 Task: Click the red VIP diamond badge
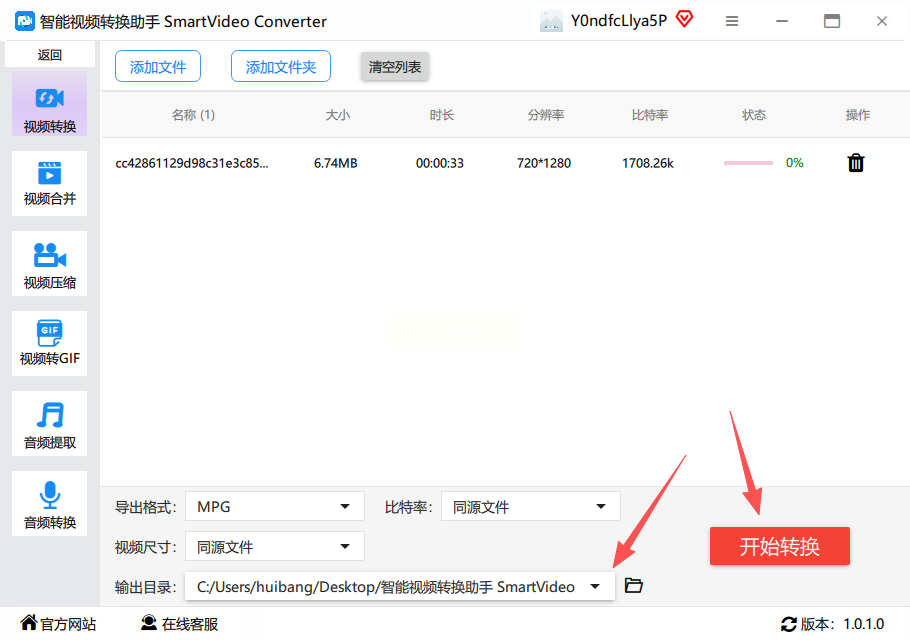tap(685, 20)
